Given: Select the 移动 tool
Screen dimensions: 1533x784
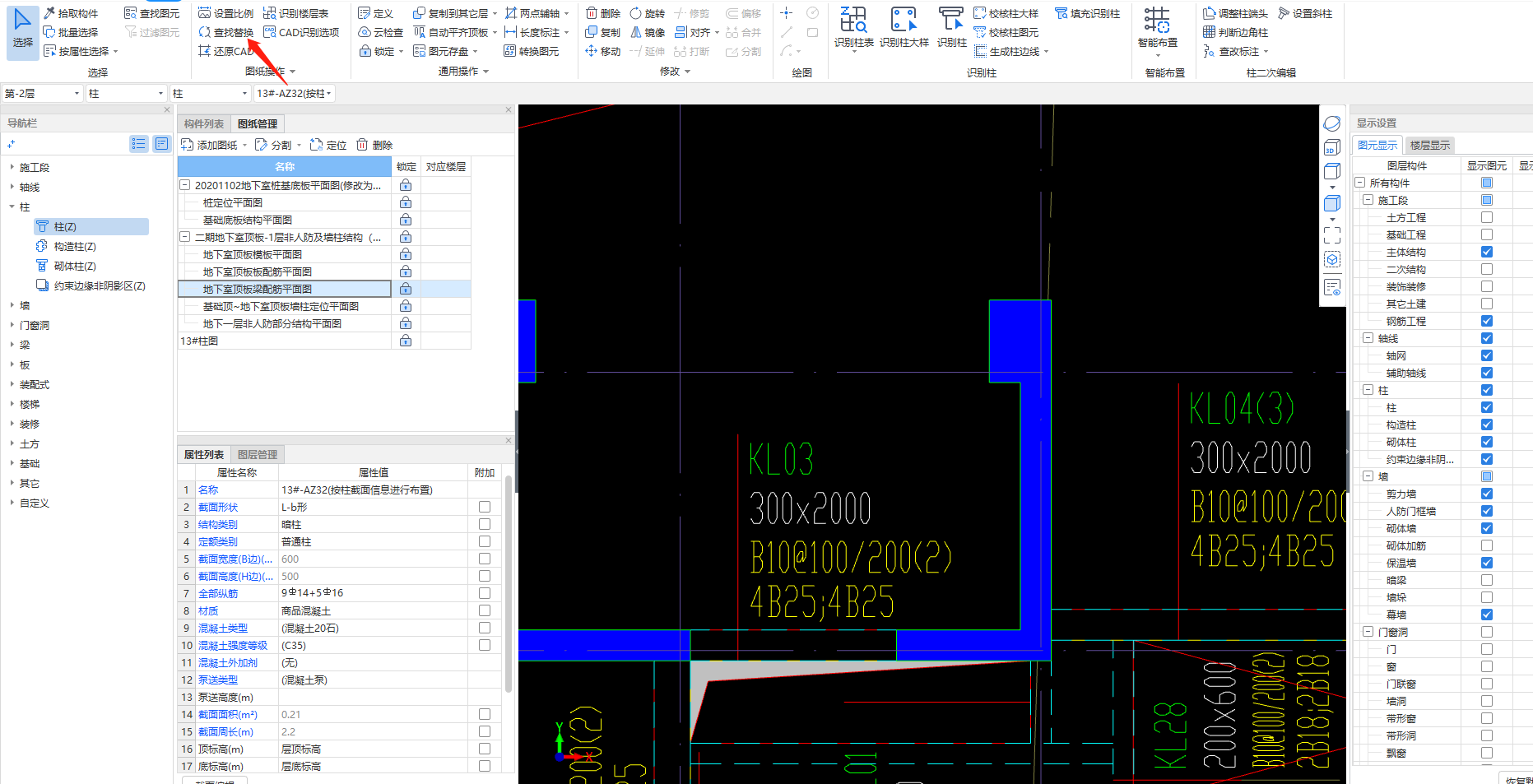Looking at the screenshot, I should pos(603,51).
